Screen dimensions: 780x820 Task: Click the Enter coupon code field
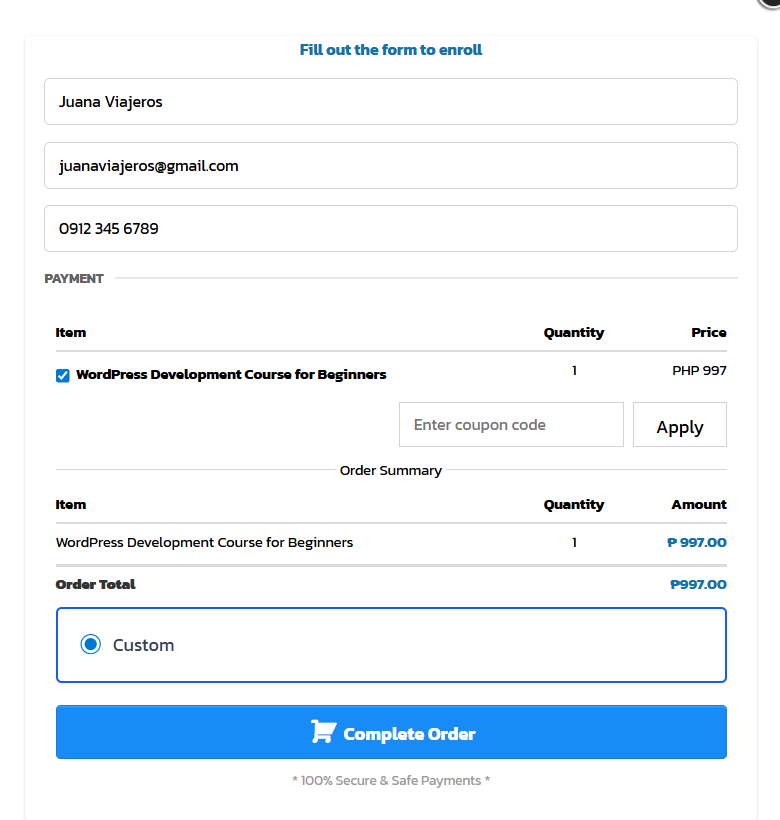[511, 425]
